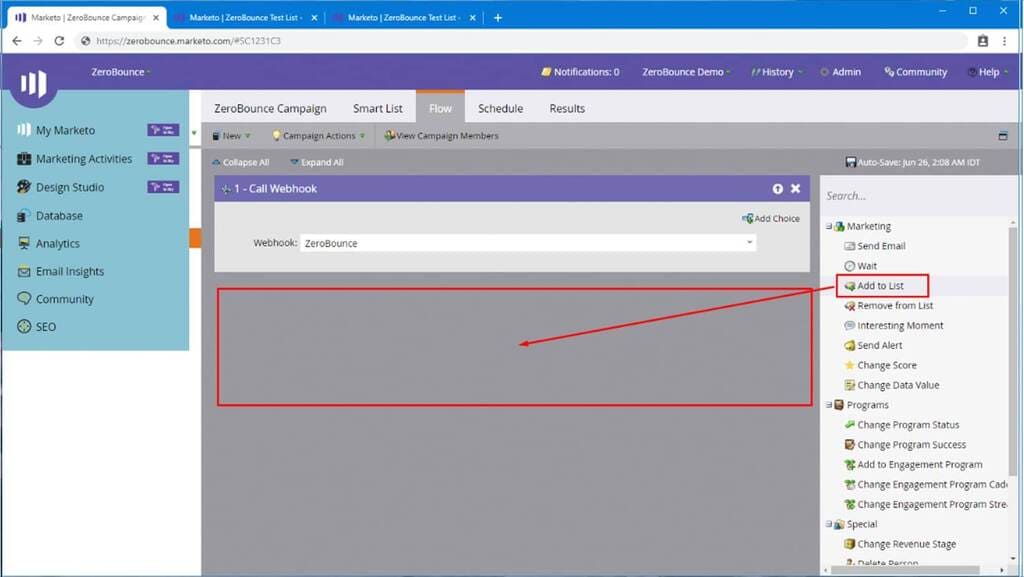The height and width of the screenshot is (577, 1024).
Task: Toggle the Design Studio tree view button
Action: coord(163,187)
